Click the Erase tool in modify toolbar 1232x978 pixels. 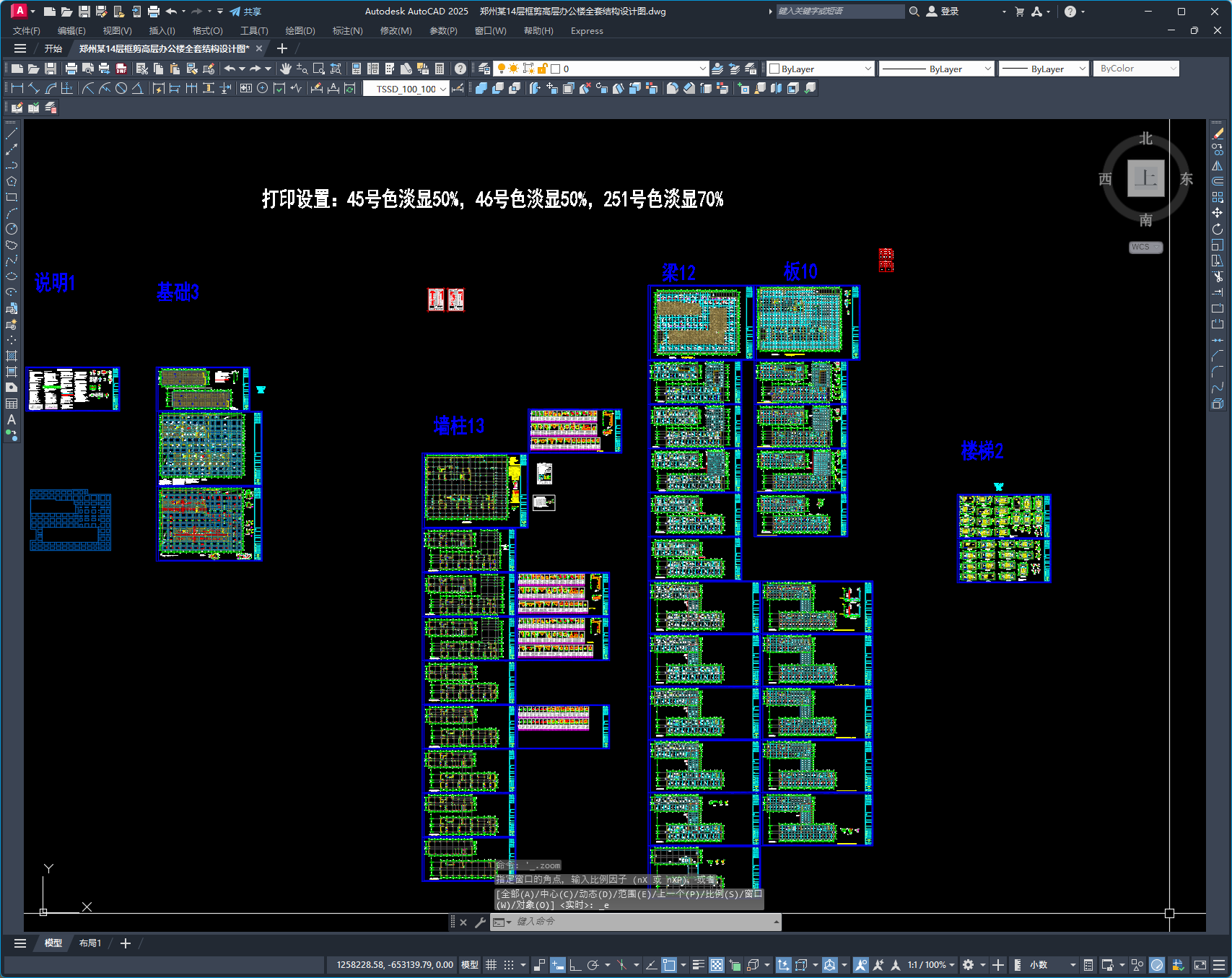coord(1218,134)
